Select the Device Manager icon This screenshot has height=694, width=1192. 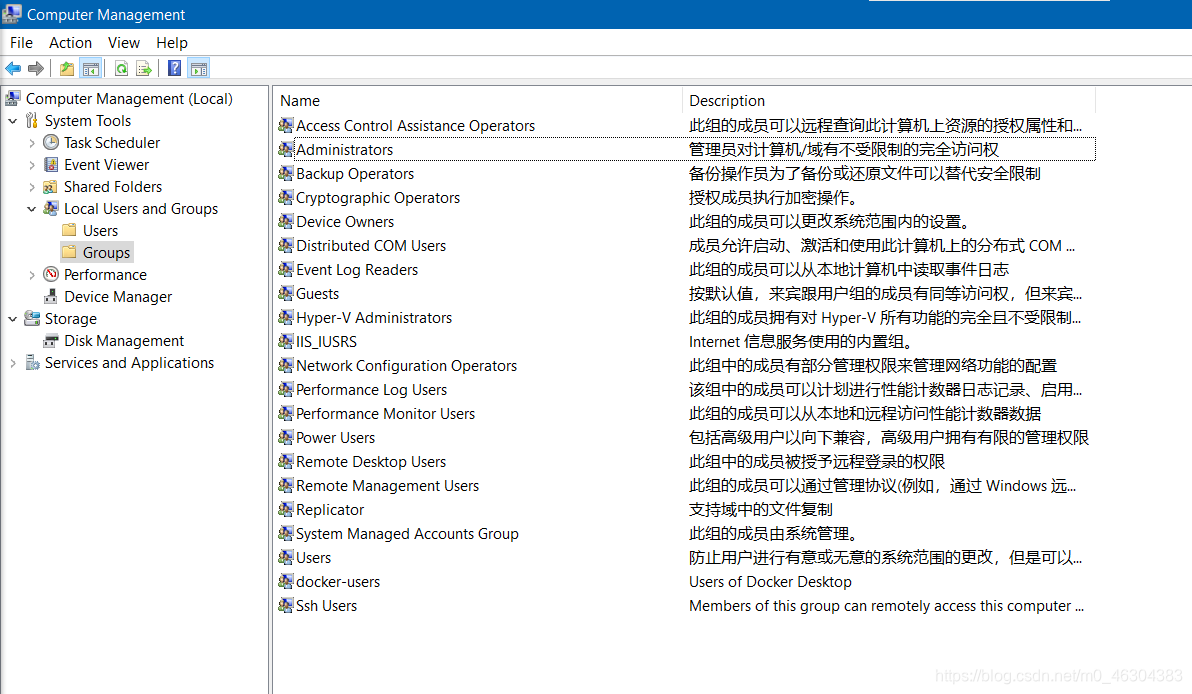pos(51,296)
